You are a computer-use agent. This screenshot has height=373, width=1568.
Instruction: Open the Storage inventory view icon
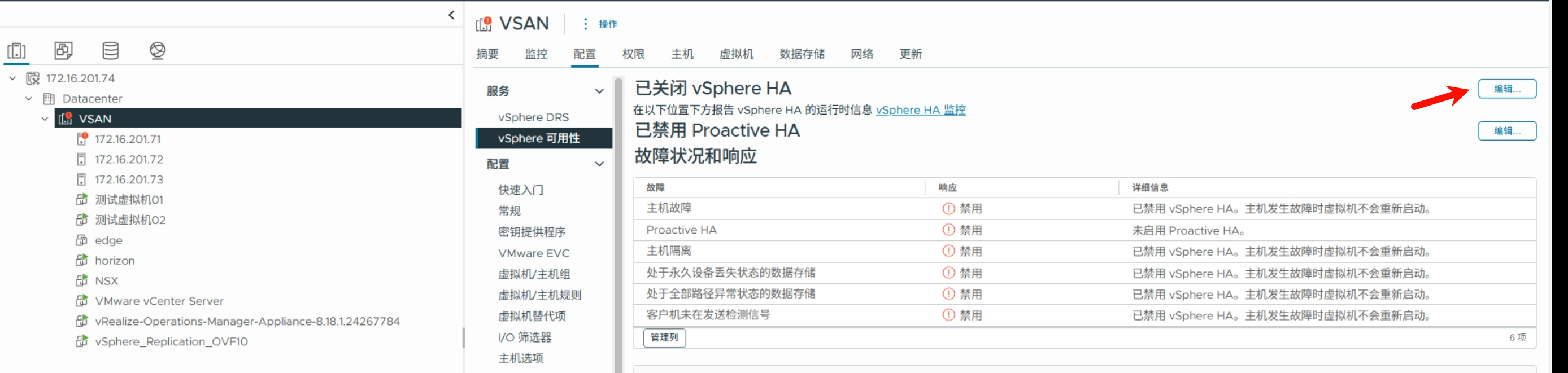(111, 50)
